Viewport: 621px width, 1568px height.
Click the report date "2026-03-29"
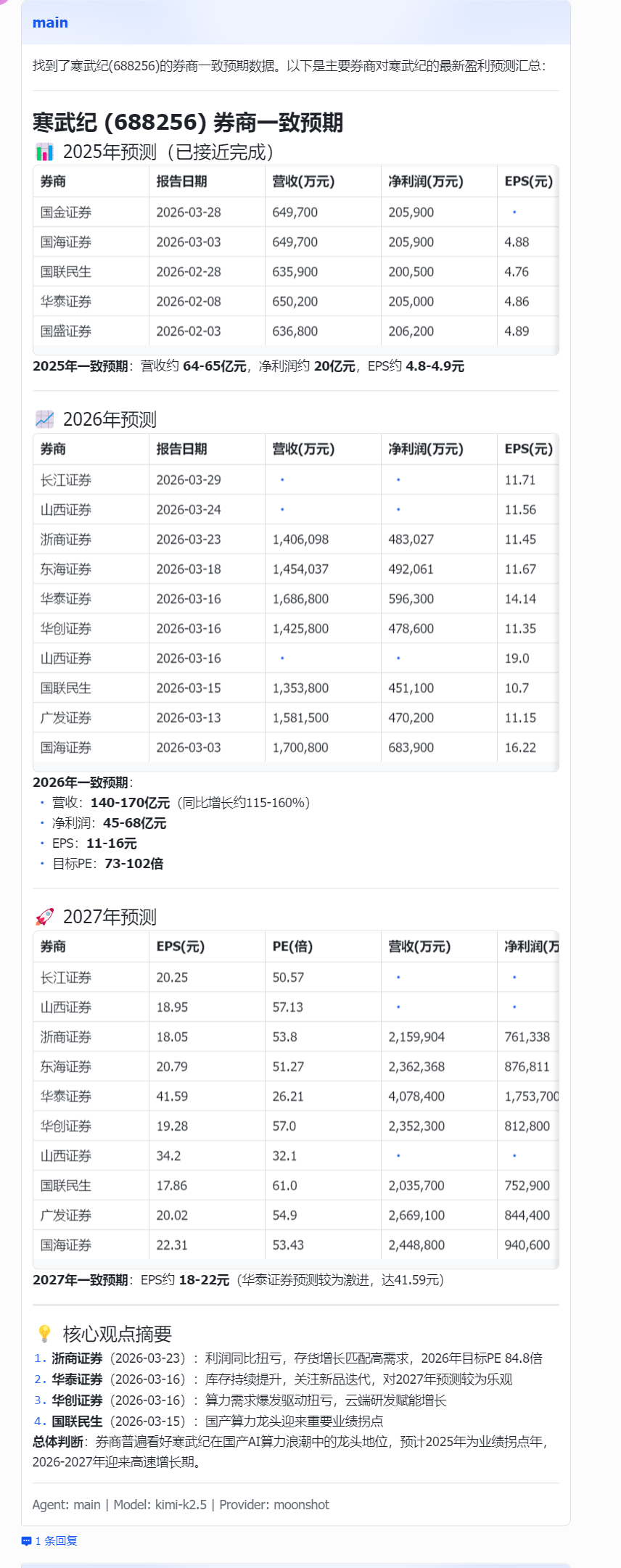point(189,480)
